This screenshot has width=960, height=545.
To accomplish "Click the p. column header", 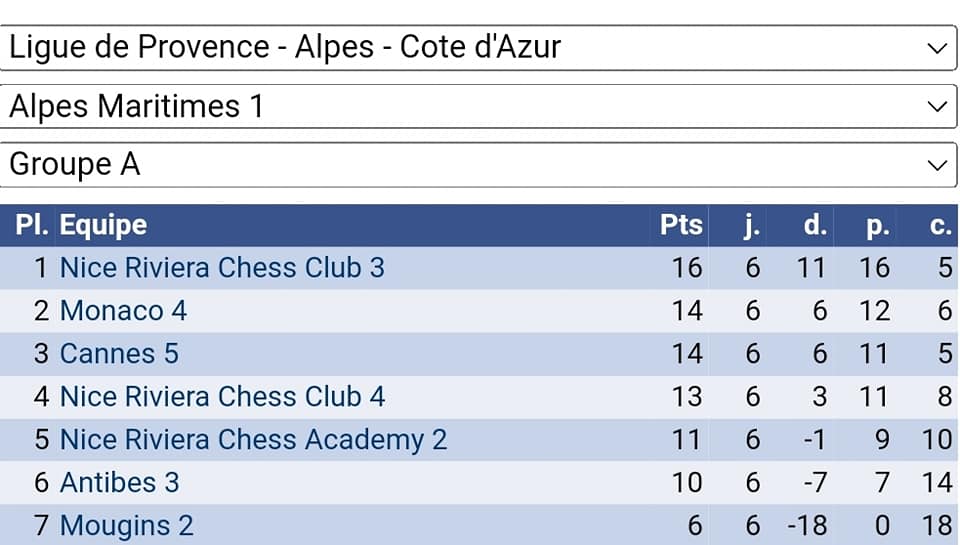I will pyautogui.click(x=877, y=226).
